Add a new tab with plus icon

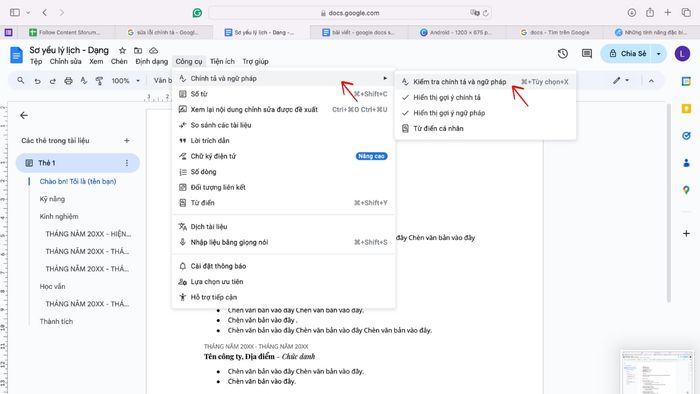pos(127,141)
